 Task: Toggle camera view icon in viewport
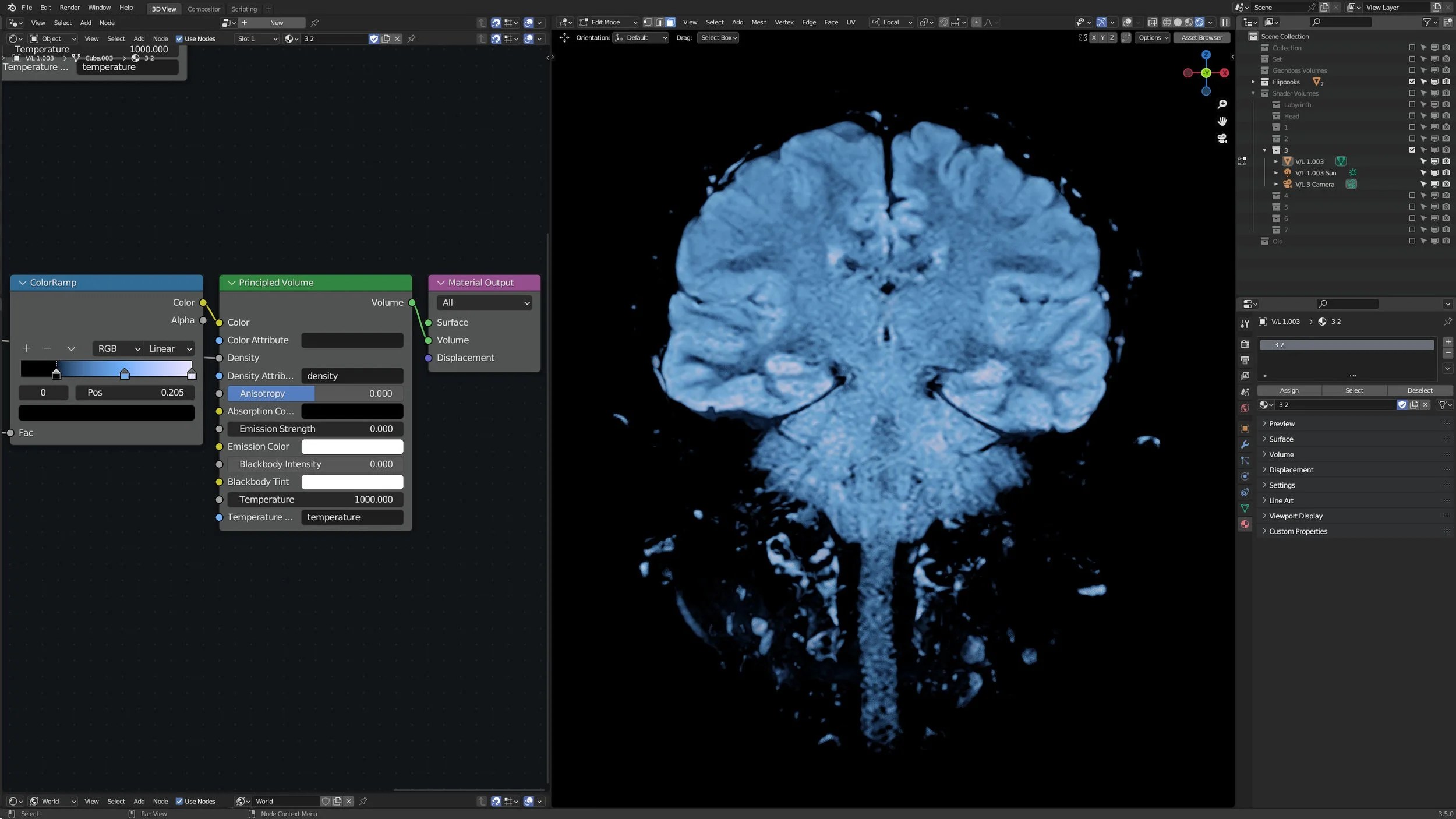coord(1222,139)
